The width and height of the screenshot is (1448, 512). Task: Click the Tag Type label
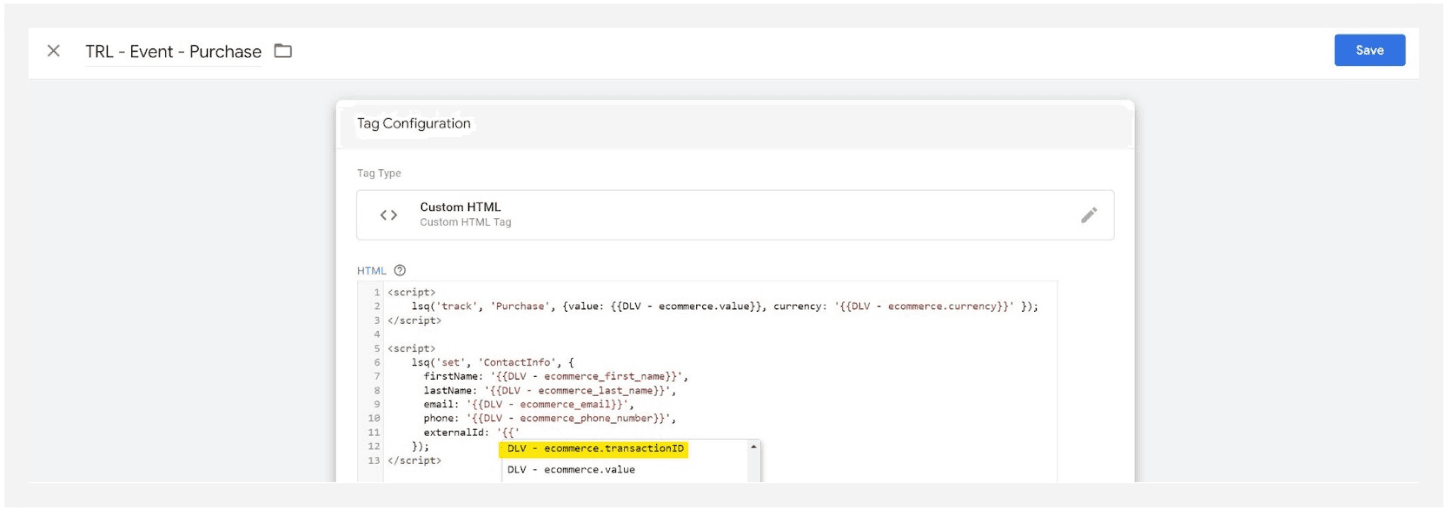coord(379,174)
